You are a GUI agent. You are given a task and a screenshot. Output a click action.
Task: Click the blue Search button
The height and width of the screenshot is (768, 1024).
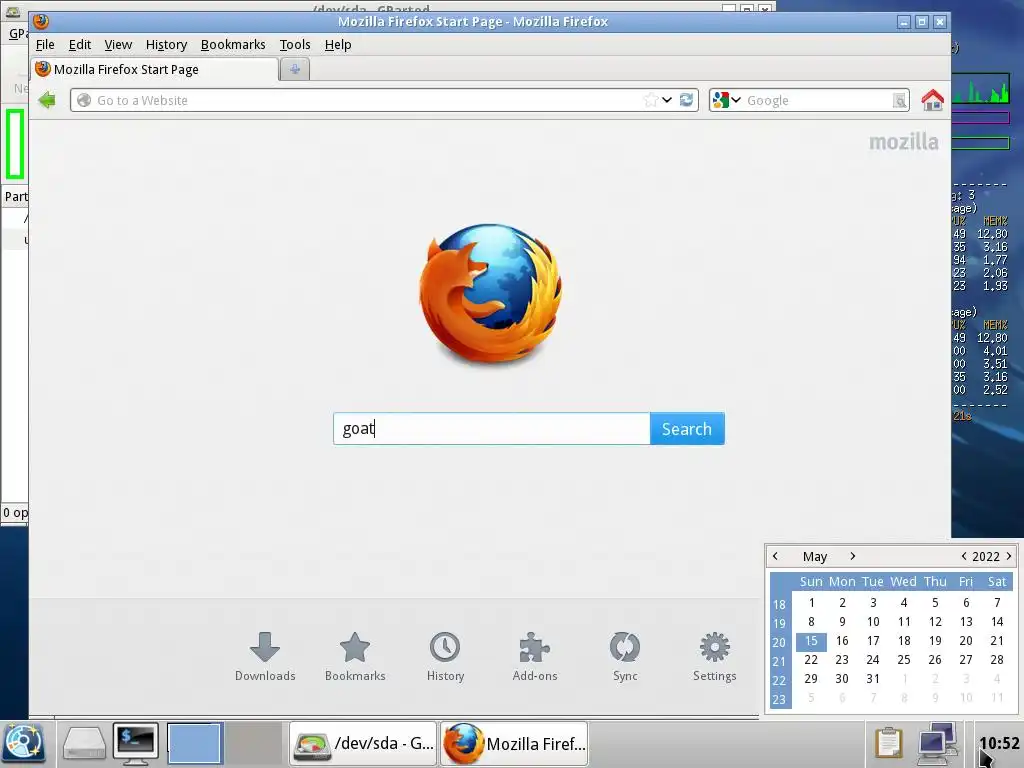(x=687, y=428)
